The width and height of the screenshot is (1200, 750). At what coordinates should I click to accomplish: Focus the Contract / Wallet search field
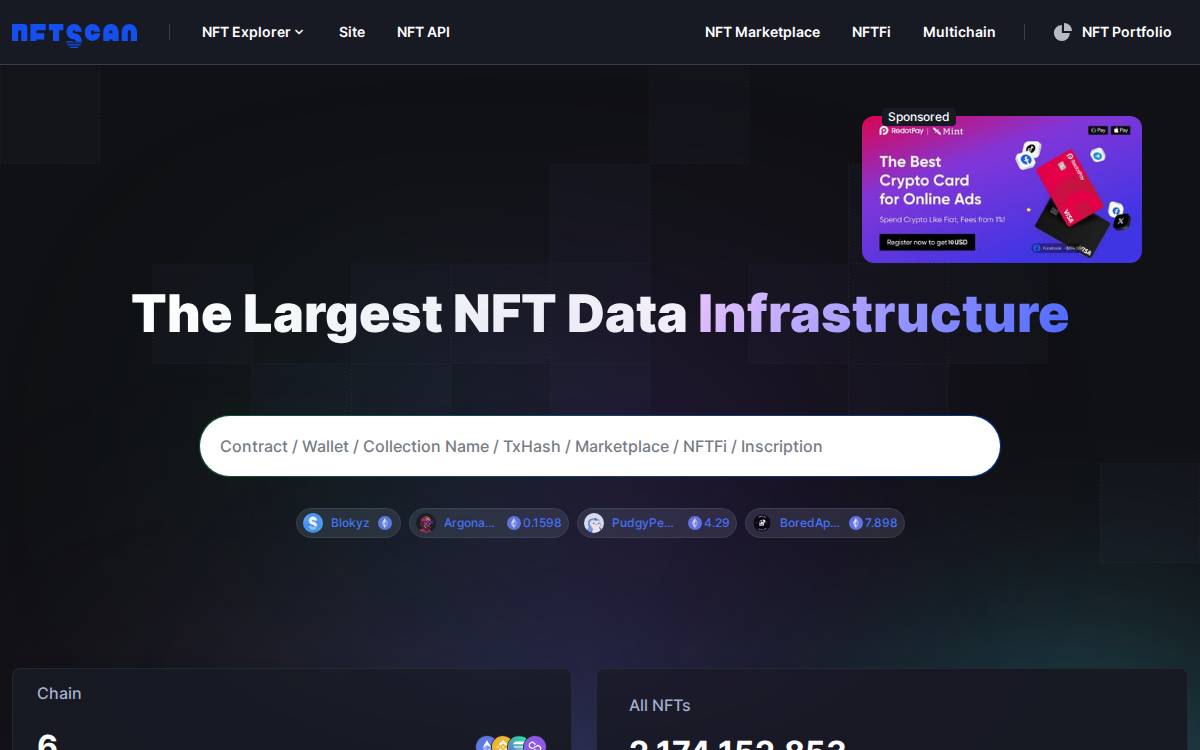click(600, 446)
